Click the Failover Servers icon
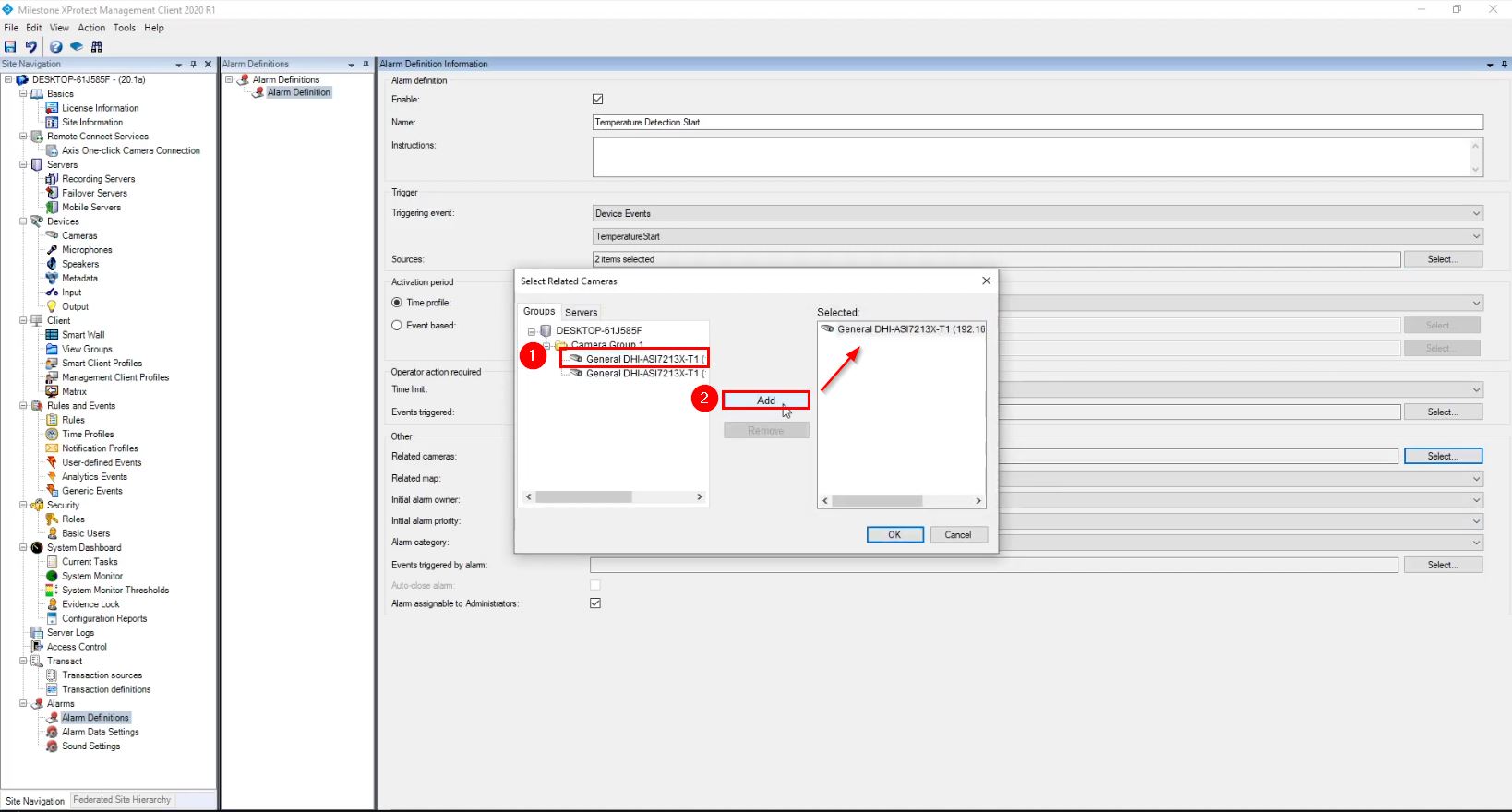The image size is (1512, 812). (x=52, y=193)
